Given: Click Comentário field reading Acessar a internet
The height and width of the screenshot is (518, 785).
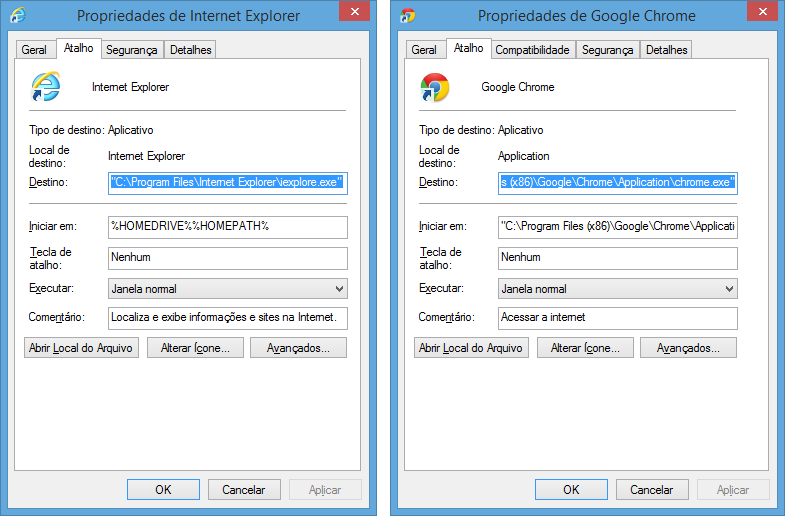Looking at the screenshot, I should tap(618, 318).
